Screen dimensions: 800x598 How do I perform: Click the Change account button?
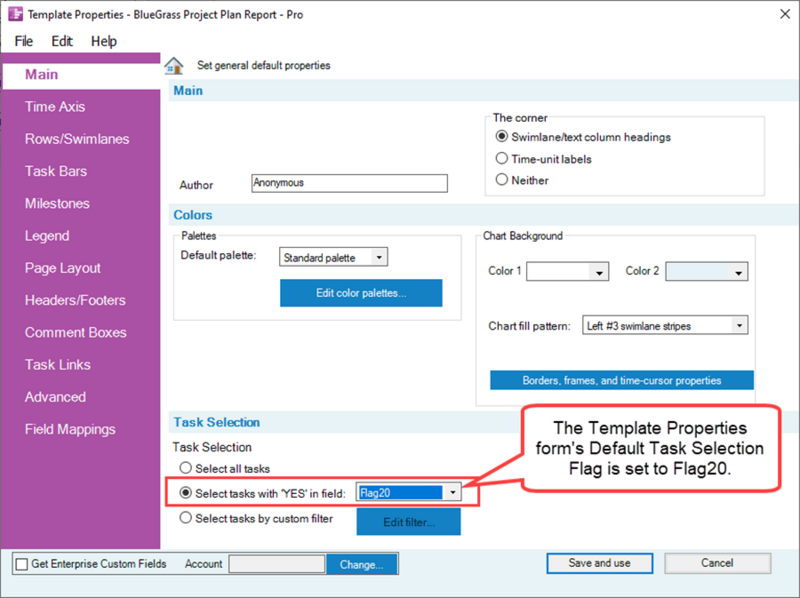coord(362,564)
